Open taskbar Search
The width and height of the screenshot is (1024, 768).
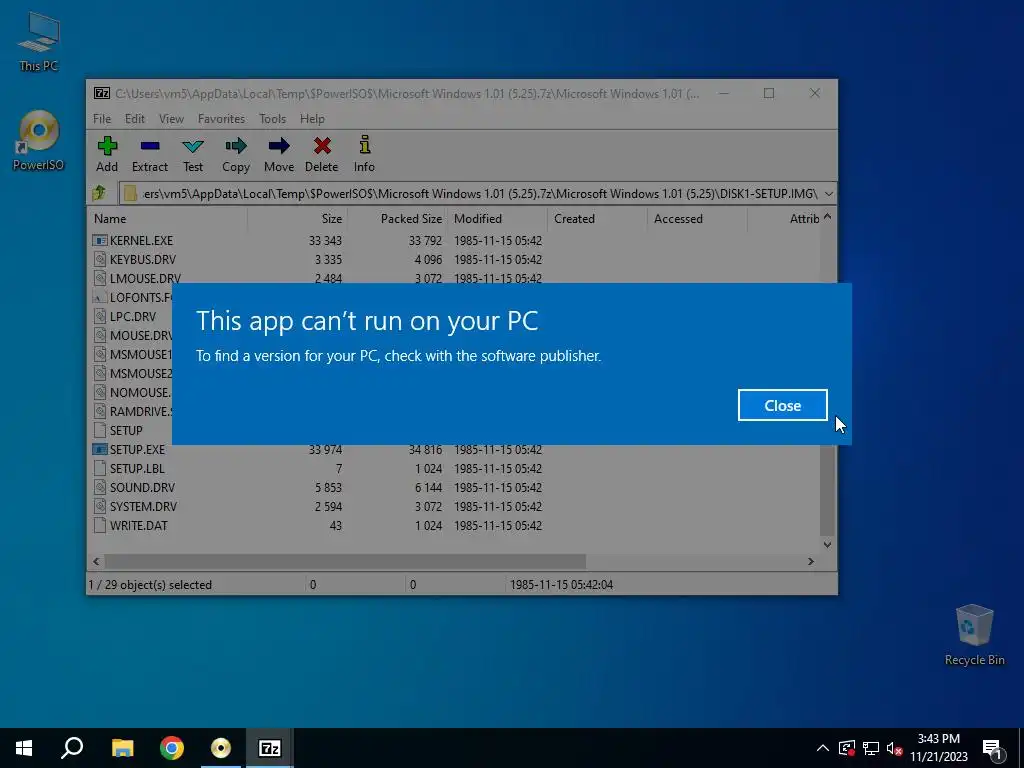(72, 748)
